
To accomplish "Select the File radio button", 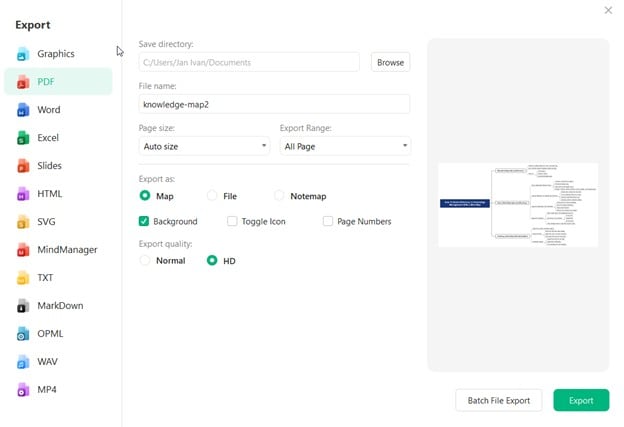I will point(212,195).
